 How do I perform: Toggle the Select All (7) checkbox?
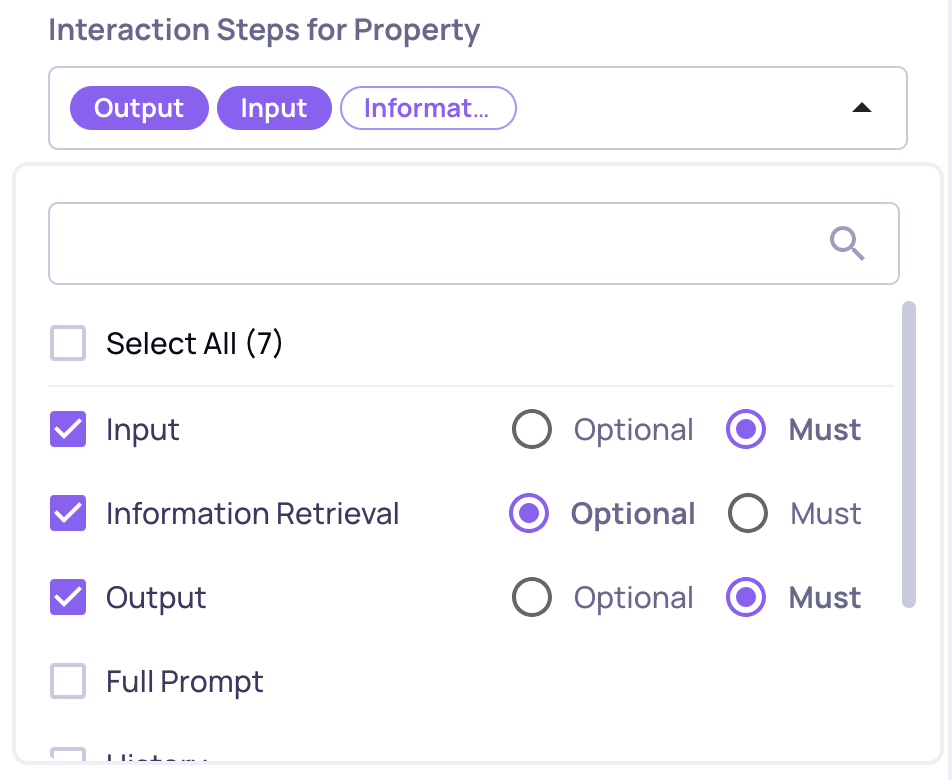click(68, 344)
